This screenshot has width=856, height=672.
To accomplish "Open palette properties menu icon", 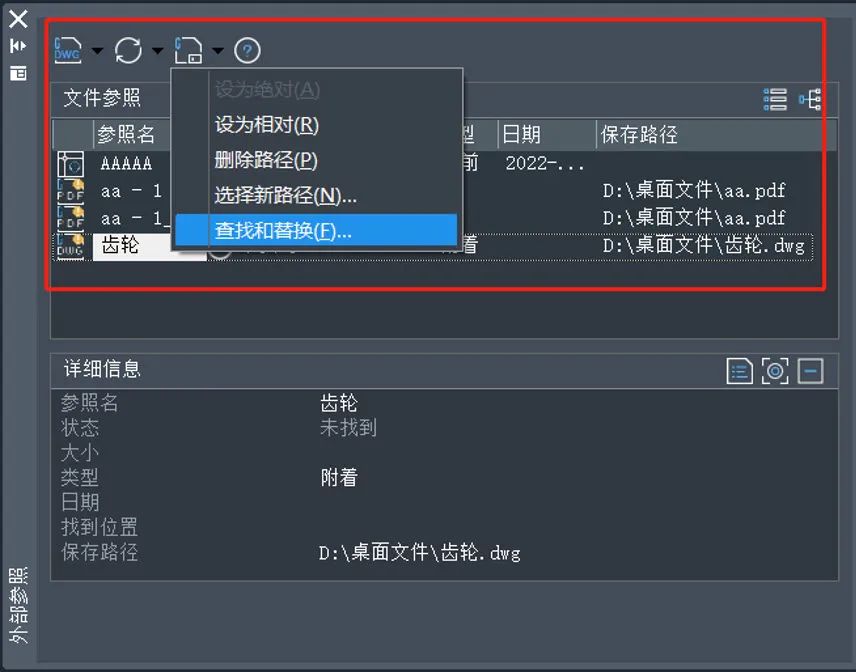I will click(x=18, y=73).
